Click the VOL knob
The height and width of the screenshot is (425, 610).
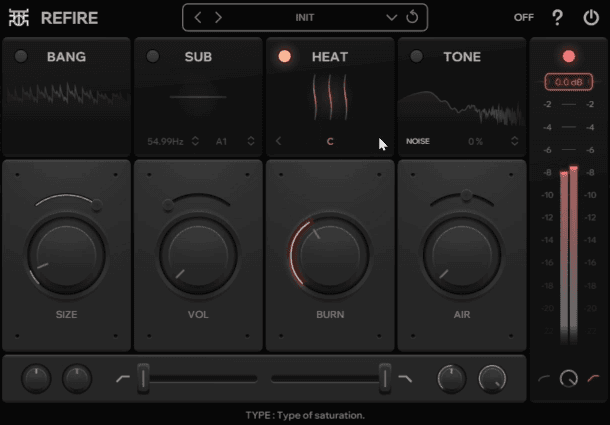click(x=198, y=255)
